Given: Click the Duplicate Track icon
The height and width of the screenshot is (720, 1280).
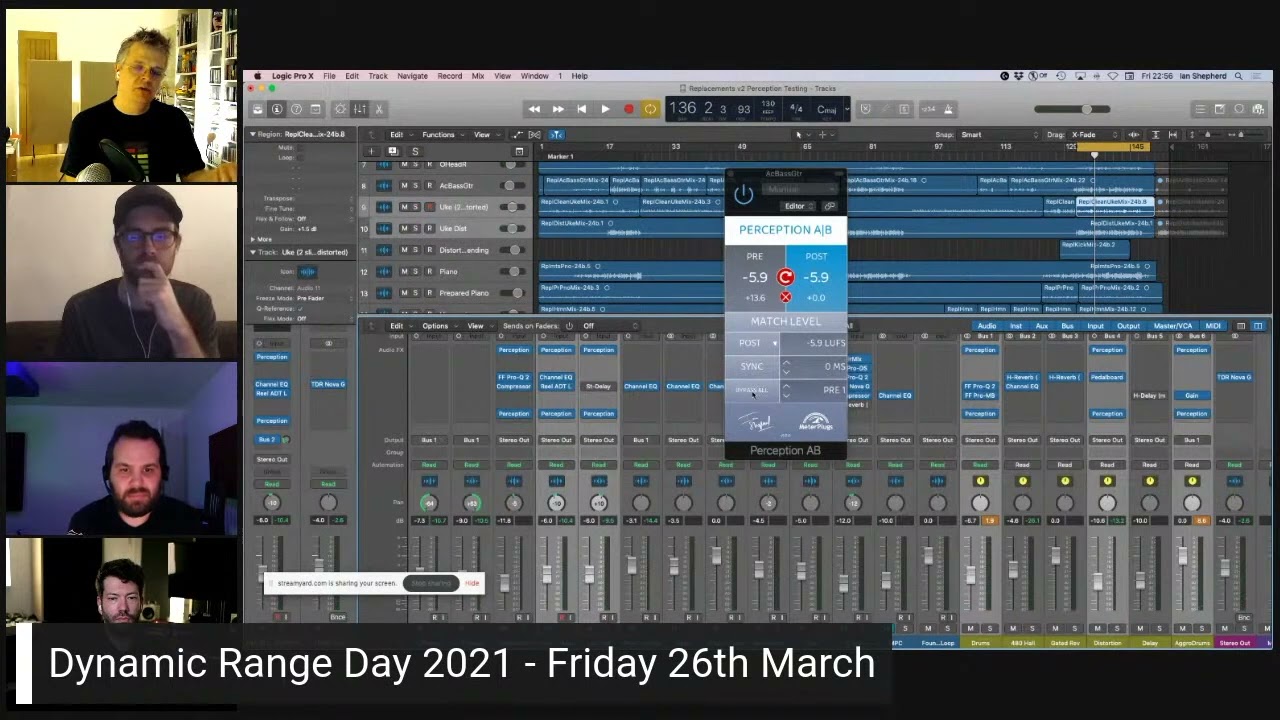Looking at the screenshot, I should click(x=392, y=151).
